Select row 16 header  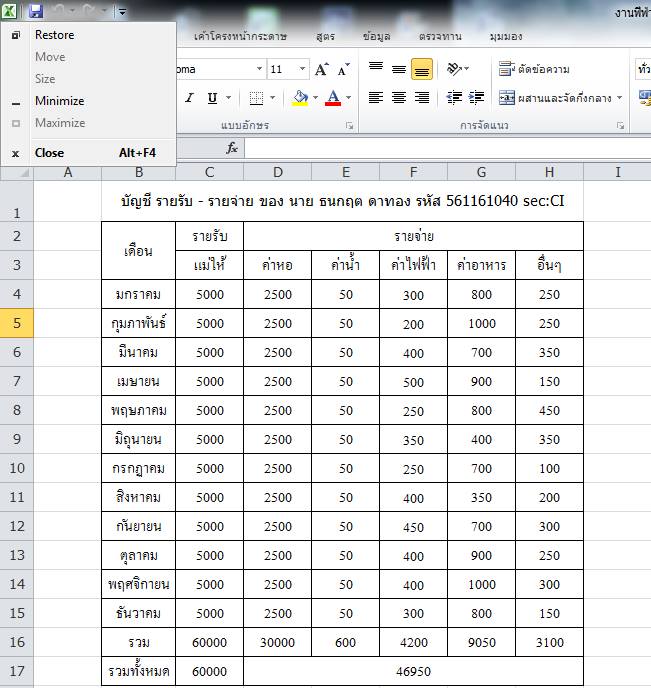click(x=17, y=642)
